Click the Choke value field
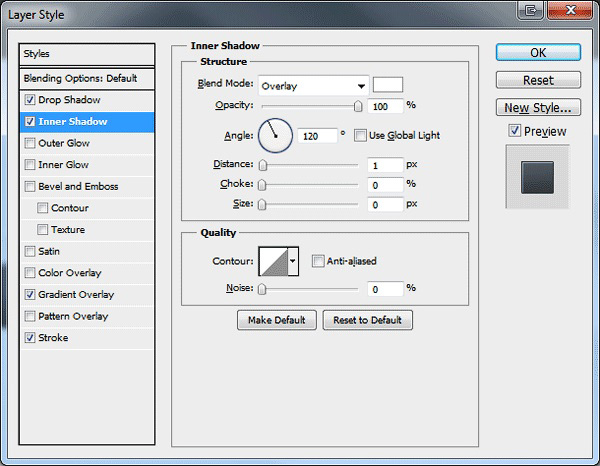Image resolution: width=600 pixels, height=466 pixels. click(x=385, y=185)
